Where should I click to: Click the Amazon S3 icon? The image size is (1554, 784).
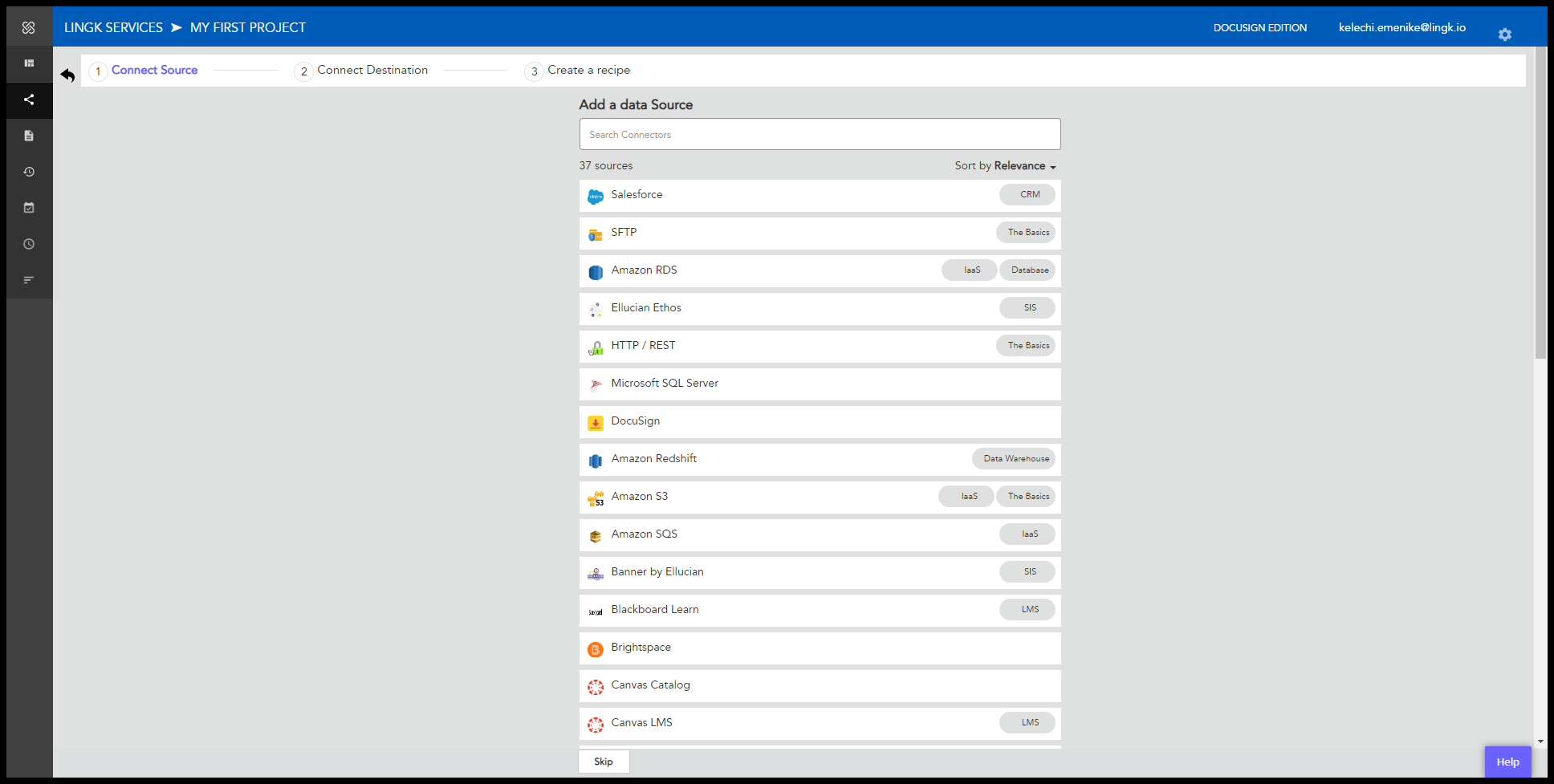[596, 498]
